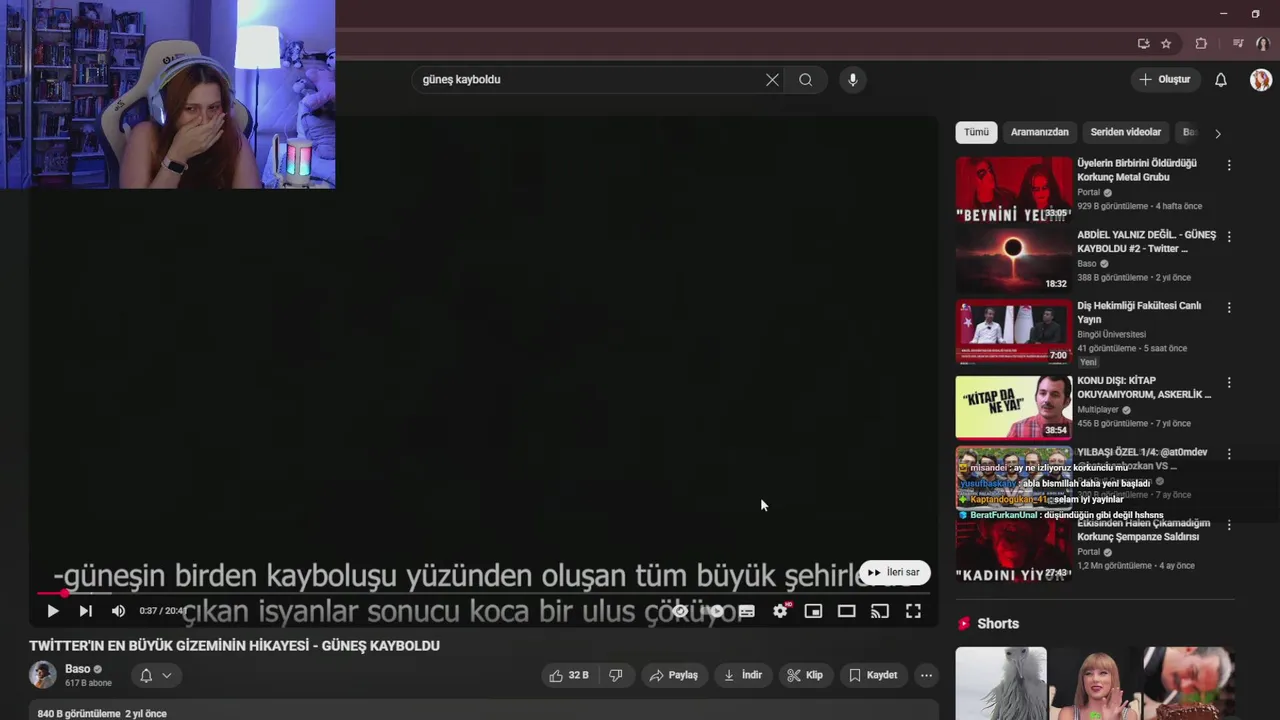Click the magnifier search button
Image resolution: width=1280 pixels, height=720 pixels.
[x=805, y=80]
